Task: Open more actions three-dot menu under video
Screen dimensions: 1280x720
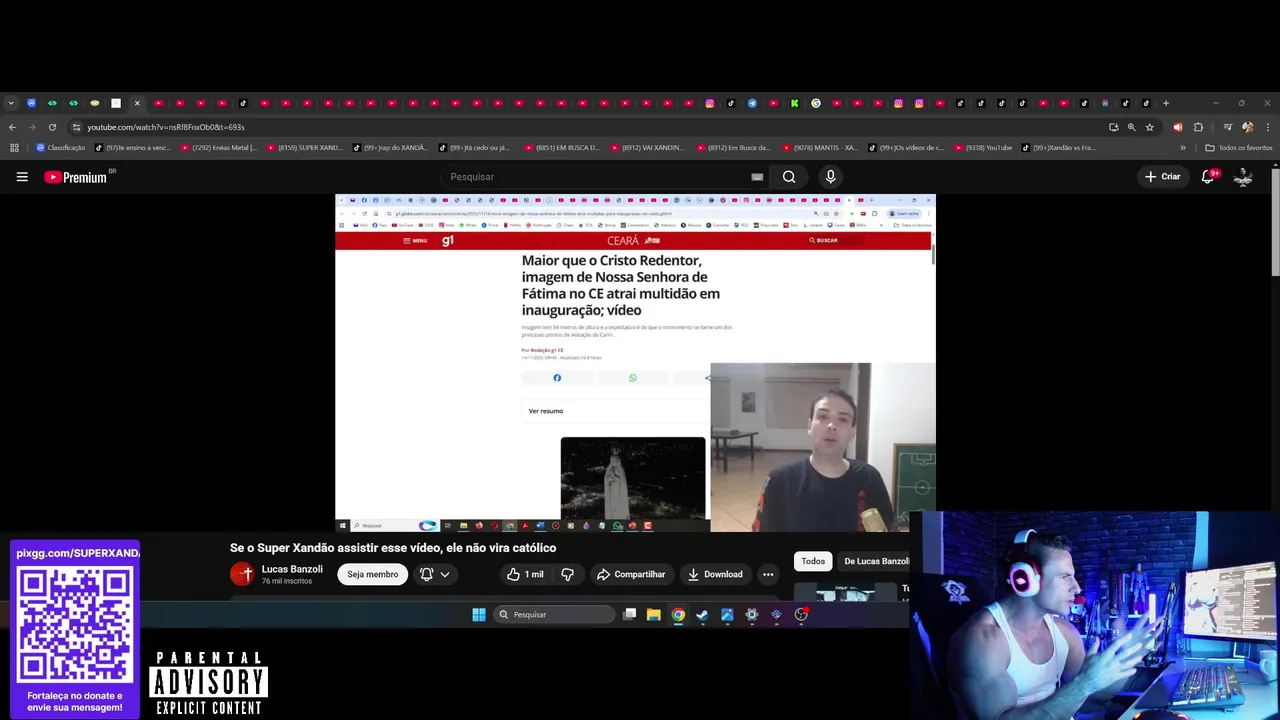Action: point(768,574)
